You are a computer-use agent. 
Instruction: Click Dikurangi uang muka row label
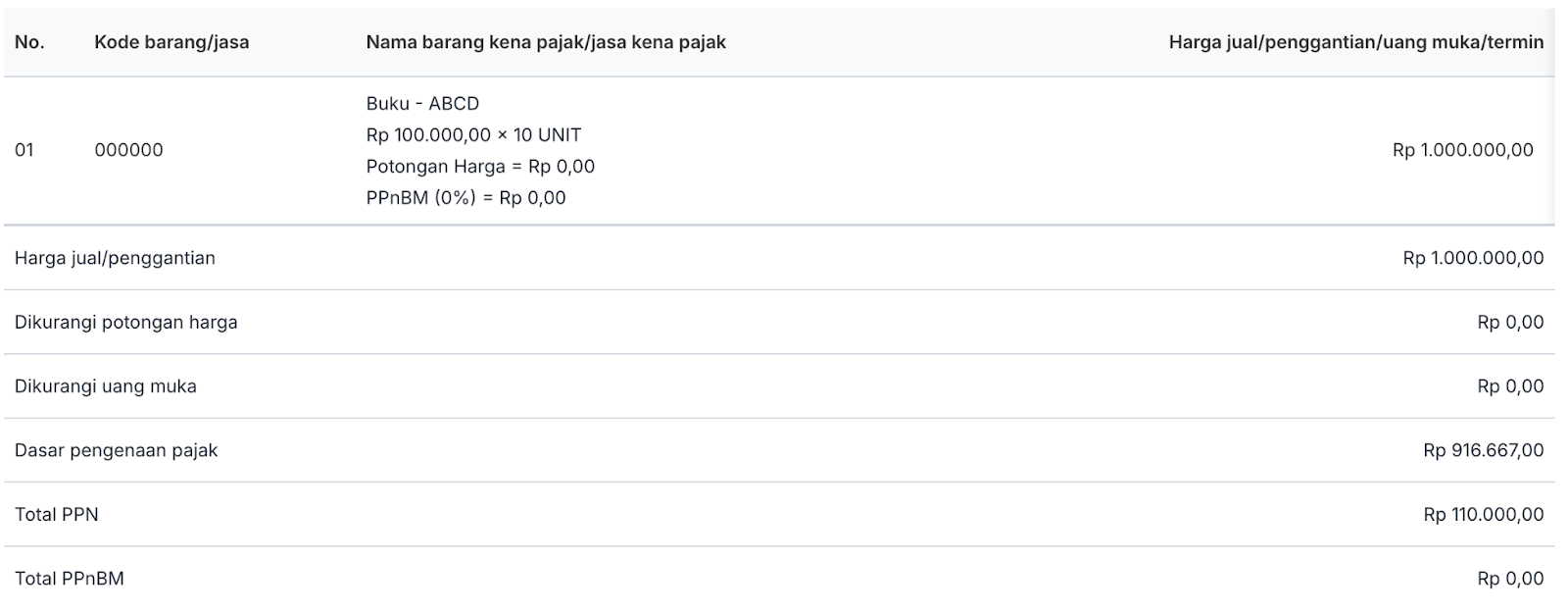pos(105,386)
